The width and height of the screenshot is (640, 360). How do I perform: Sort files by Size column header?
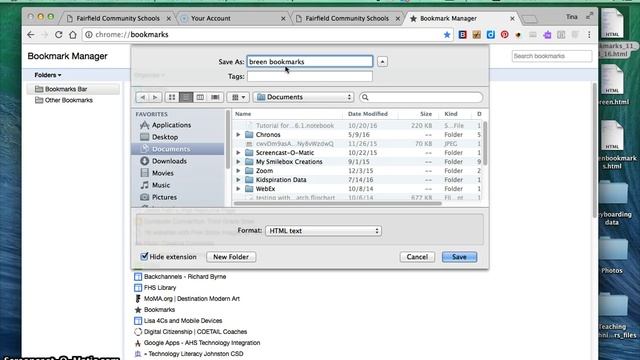coord(426,114)
